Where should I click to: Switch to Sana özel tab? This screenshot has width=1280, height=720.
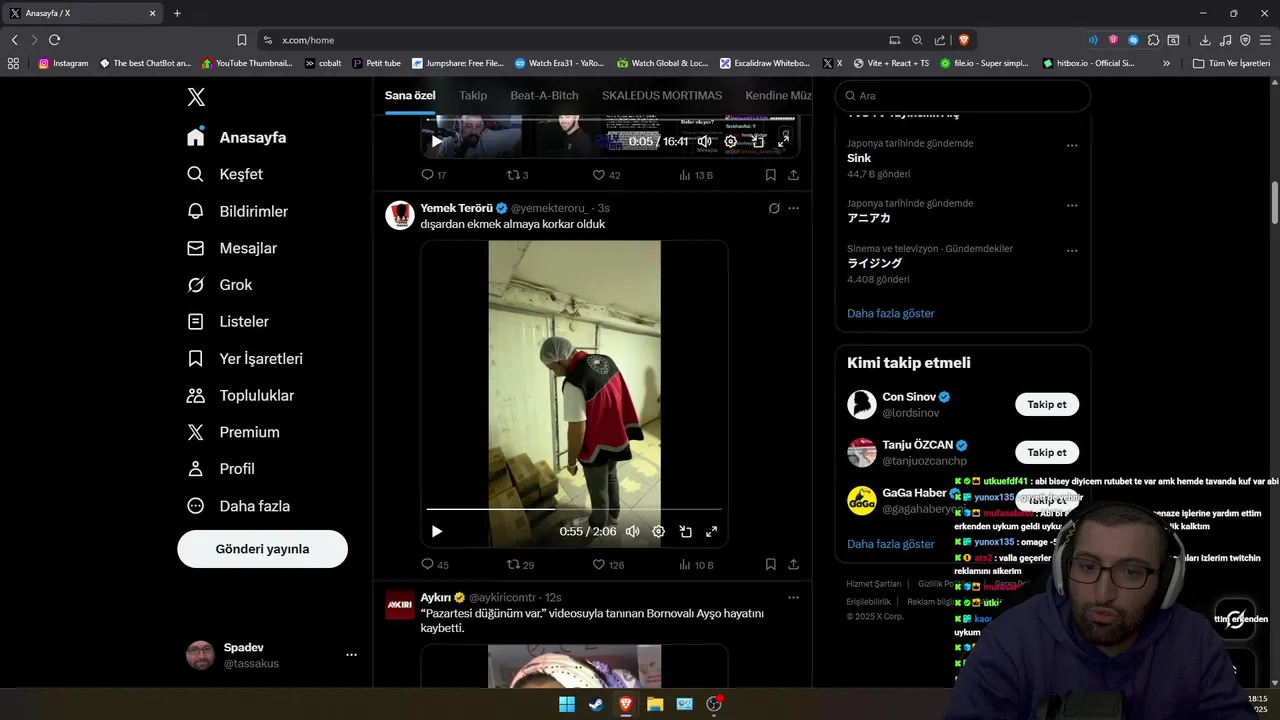point(410,95)
